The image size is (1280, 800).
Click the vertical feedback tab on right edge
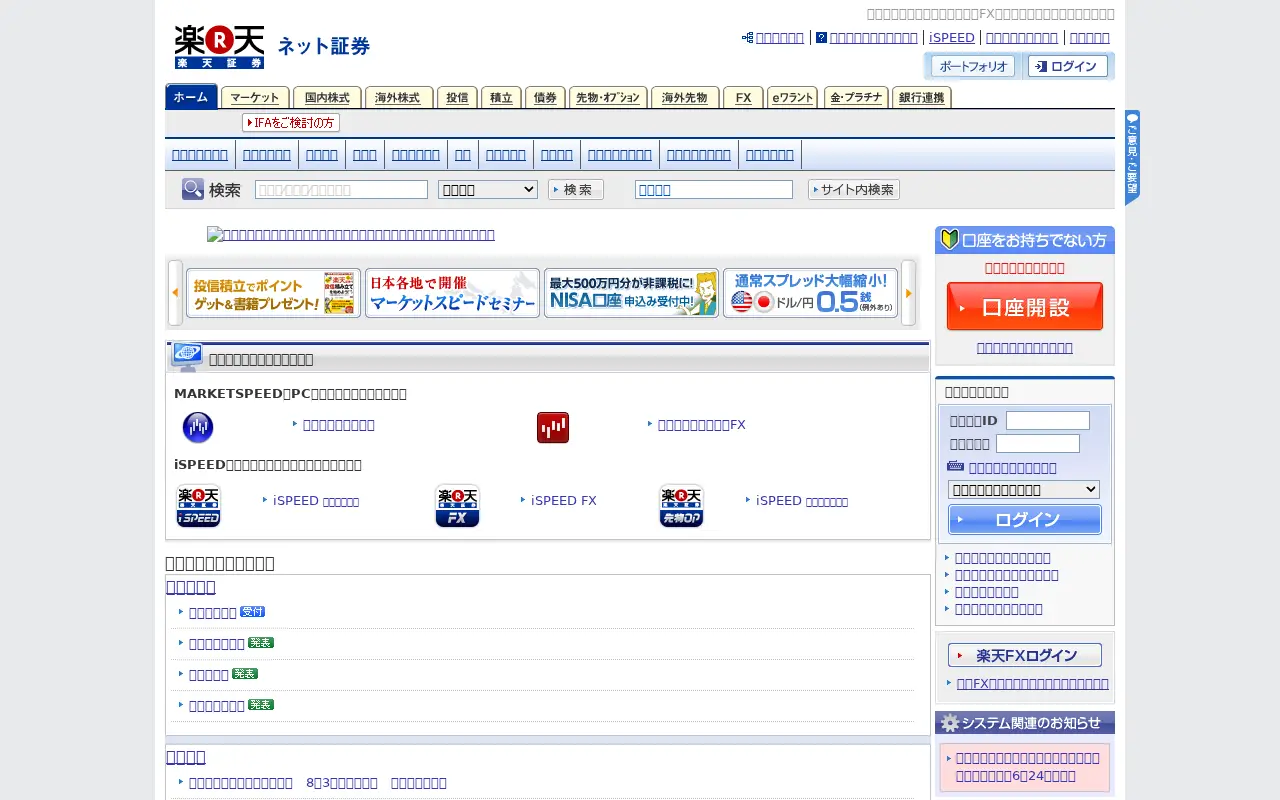[x=1132, y=158]
